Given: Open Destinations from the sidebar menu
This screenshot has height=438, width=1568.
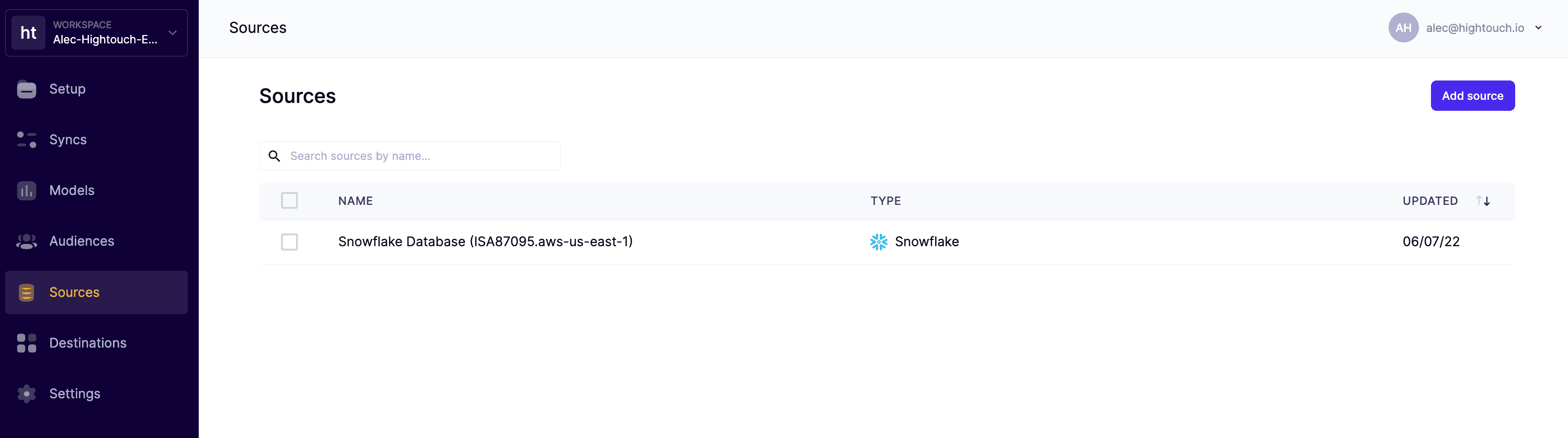Looking at the screenshot, I should point(88,343).
